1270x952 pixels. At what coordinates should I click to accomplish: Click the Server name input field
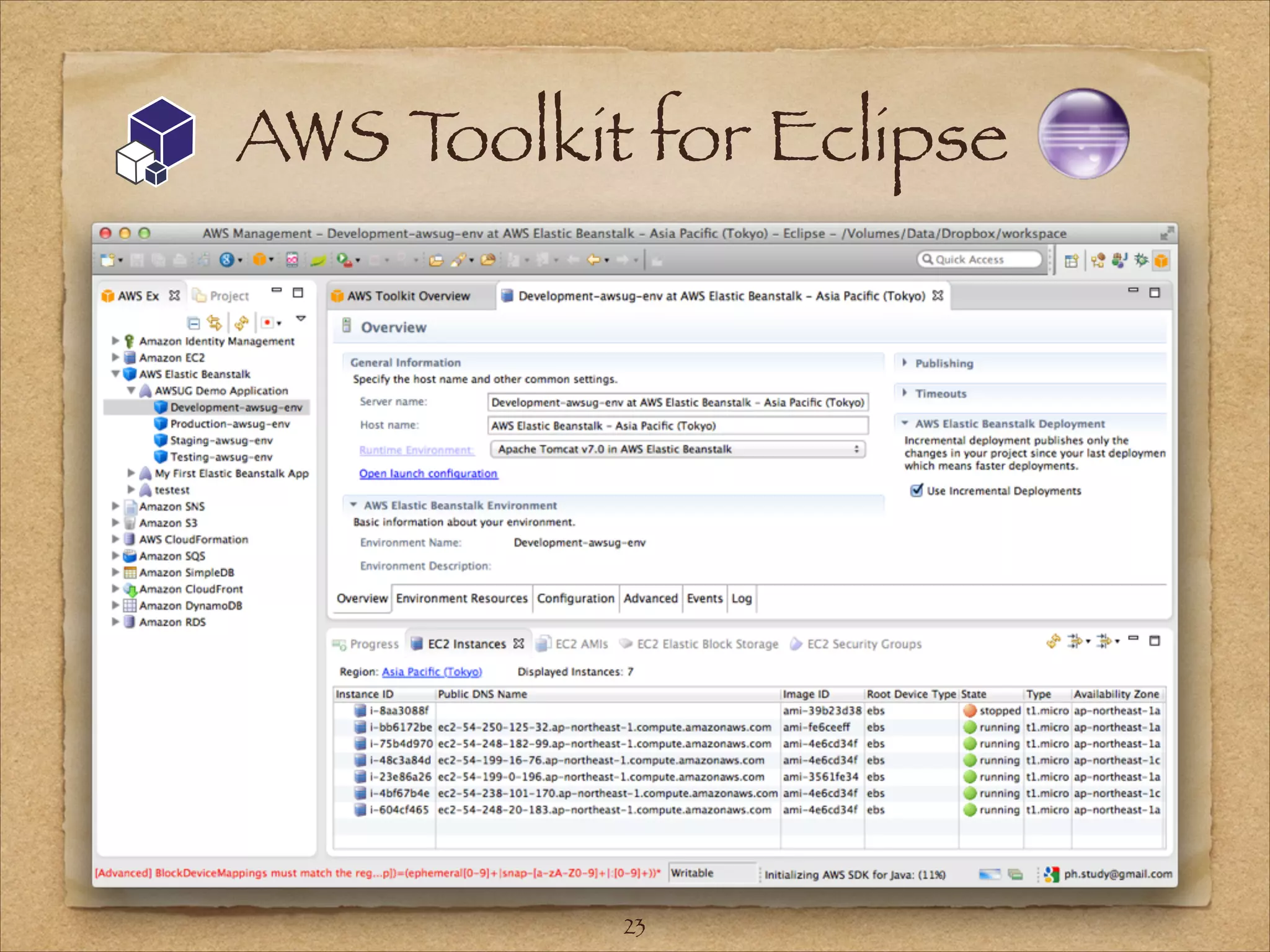pos(678,402)
